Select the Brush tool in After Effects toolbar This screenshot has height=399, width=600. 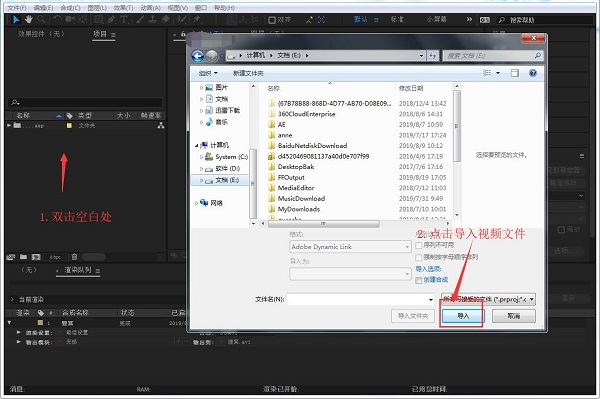click(x=140, y=20)
